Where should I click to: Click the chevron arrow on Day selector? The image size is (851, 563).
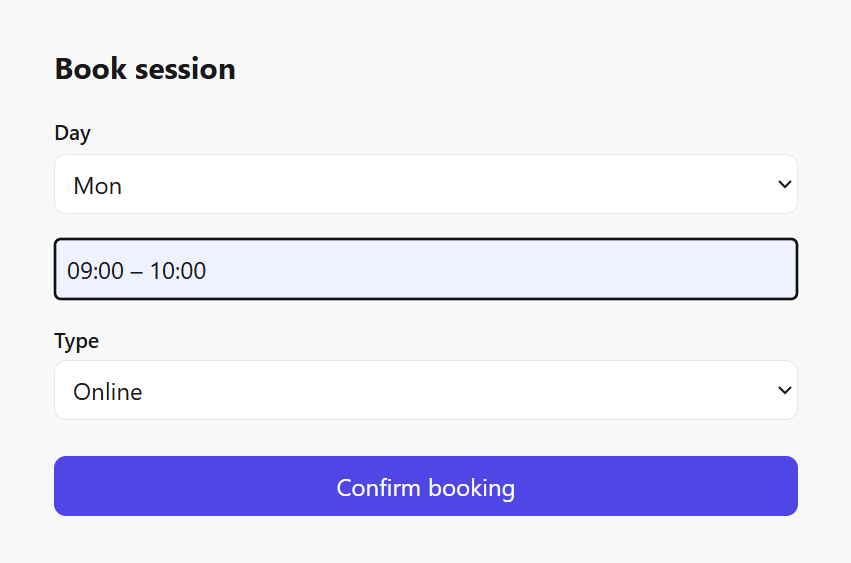[784, 185]
